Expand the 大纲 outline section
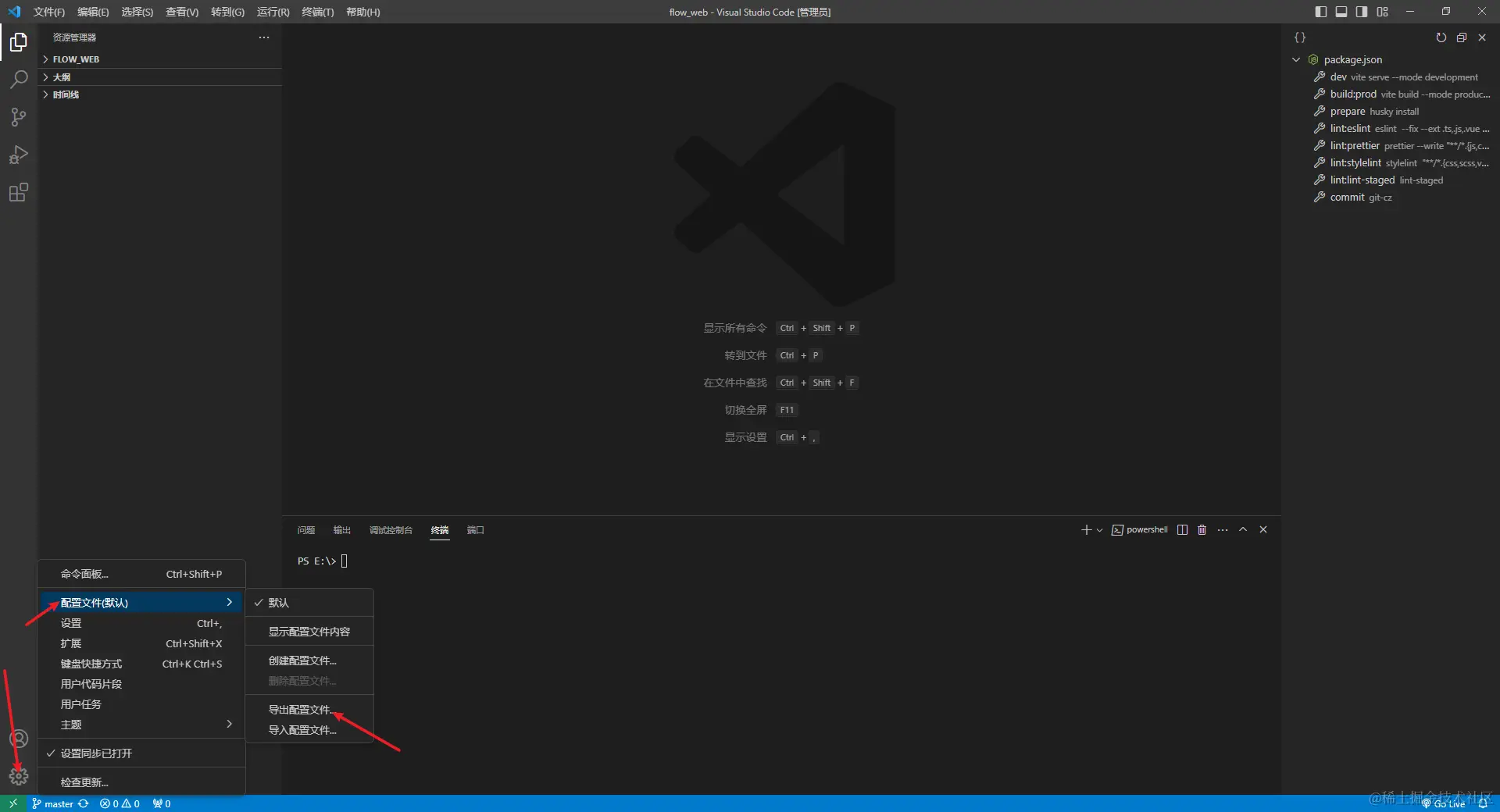The image size is (1500, 812). (160, 77)
